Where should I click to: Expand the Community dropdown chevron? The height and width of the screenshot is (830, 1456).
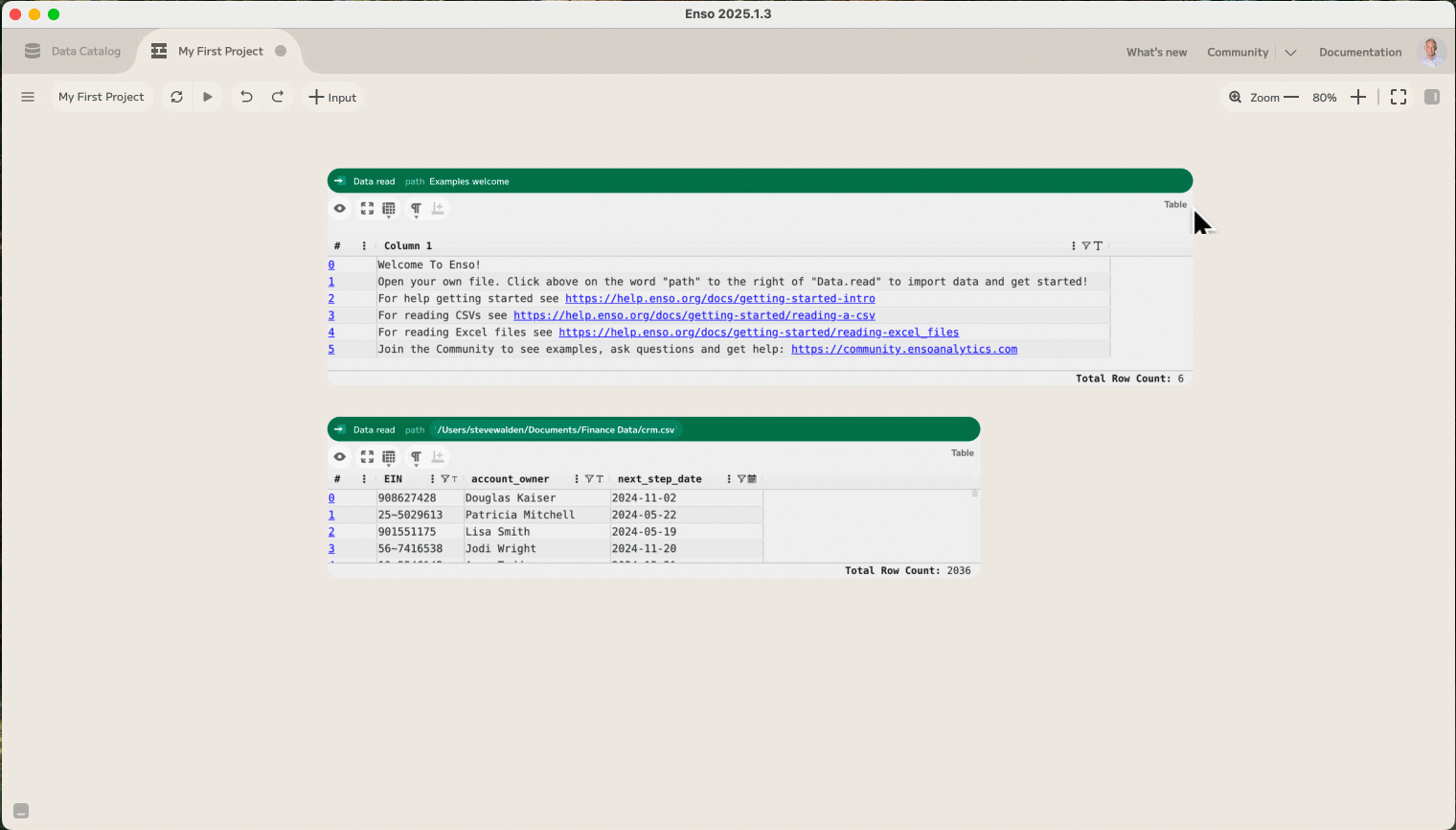pyautogui.click(x=1290, y=53)
